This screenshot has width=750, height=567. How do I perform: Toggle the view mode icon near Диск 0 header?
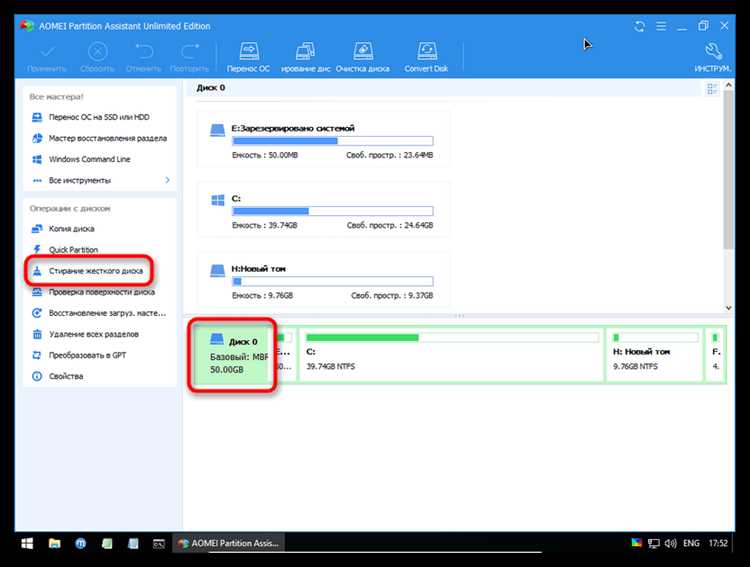712,89
